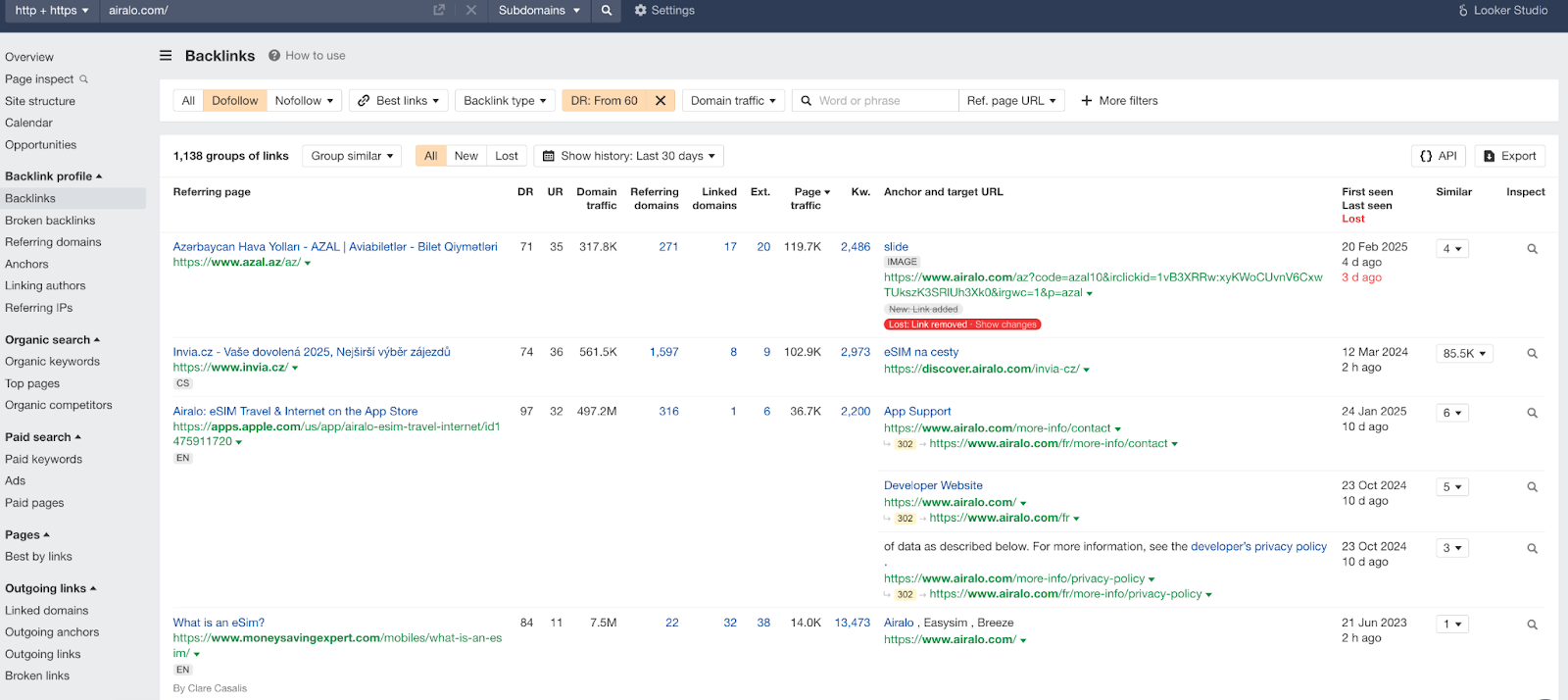
Task: Collapse the Paid search section
Action: 43,437
